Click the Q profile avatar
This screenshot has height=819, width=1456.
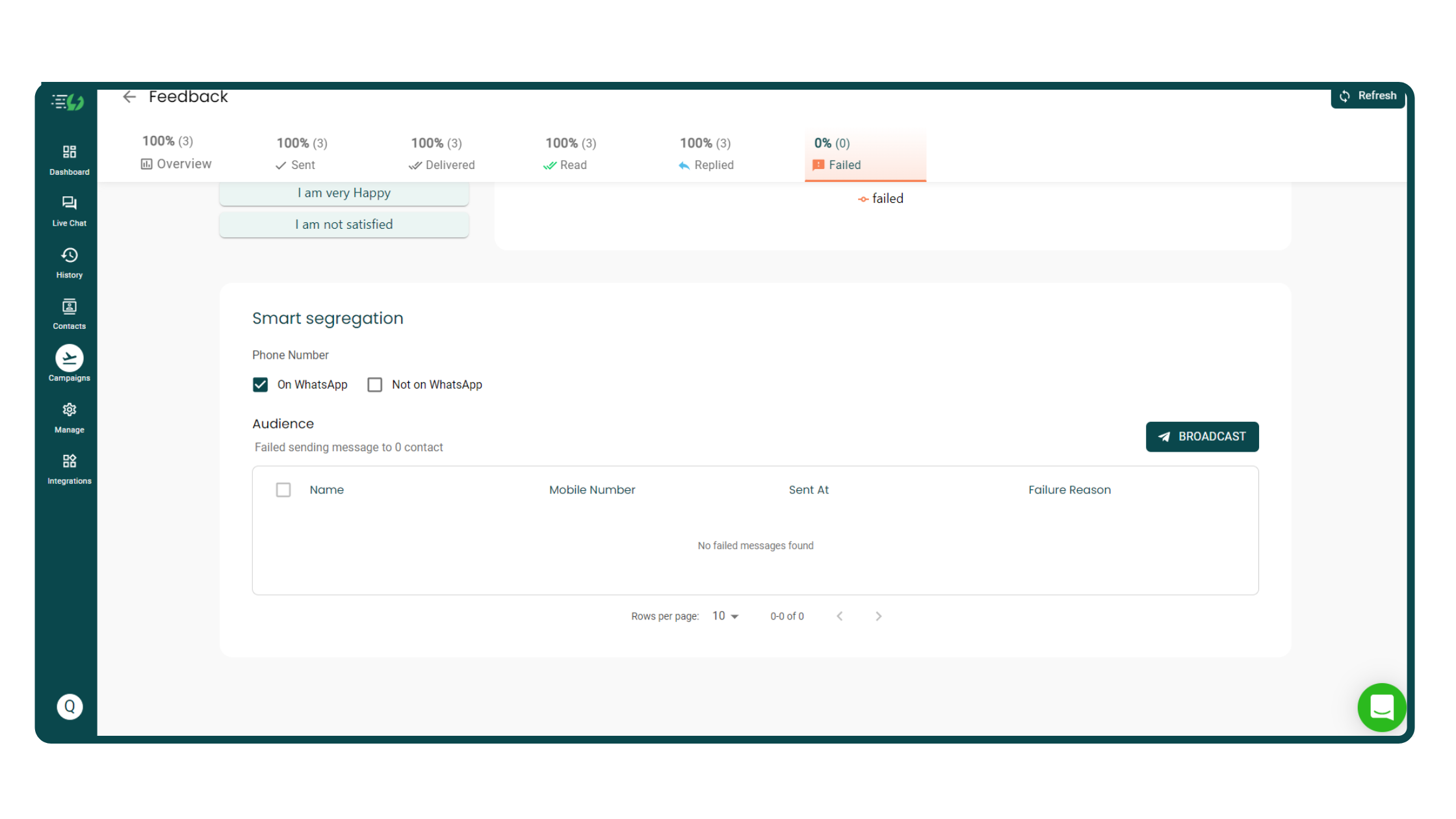[70, 707]
